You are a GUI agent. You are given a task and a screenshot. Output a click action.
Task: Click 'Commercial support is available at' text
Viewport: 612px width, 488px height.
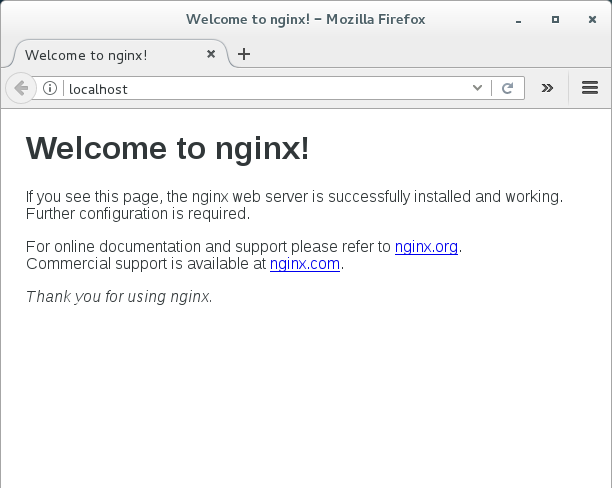coord(146,264)
